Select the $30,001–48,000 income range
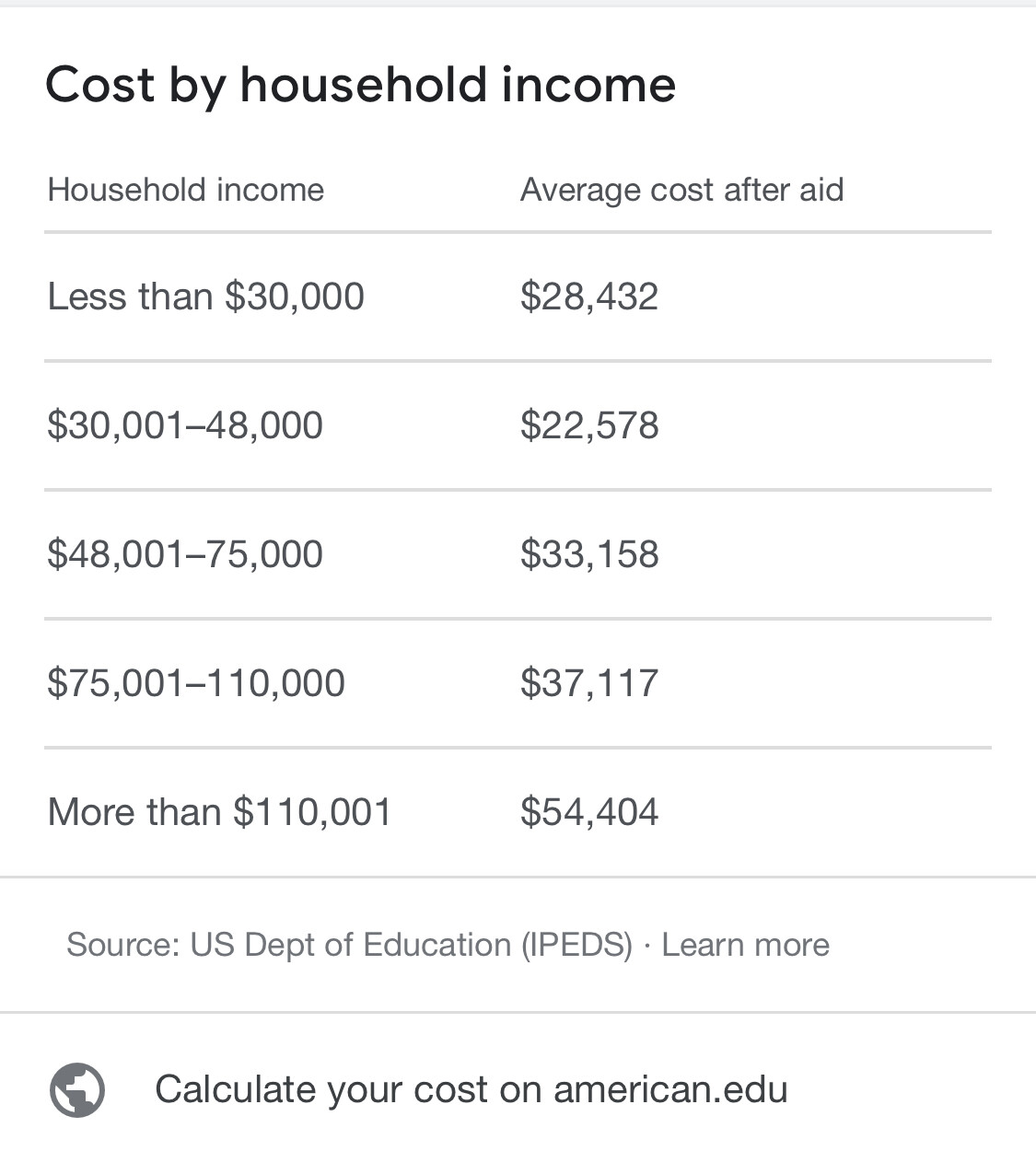Viewport: 1036px width, 1151px height. [x=185, y=425]
